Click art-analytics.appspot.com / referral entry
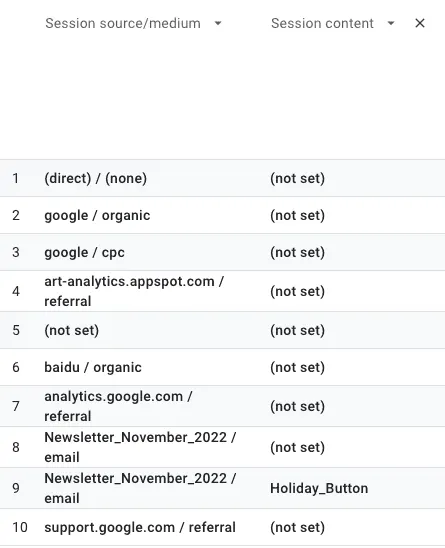 pyautogui.click(x=134, y=291)
